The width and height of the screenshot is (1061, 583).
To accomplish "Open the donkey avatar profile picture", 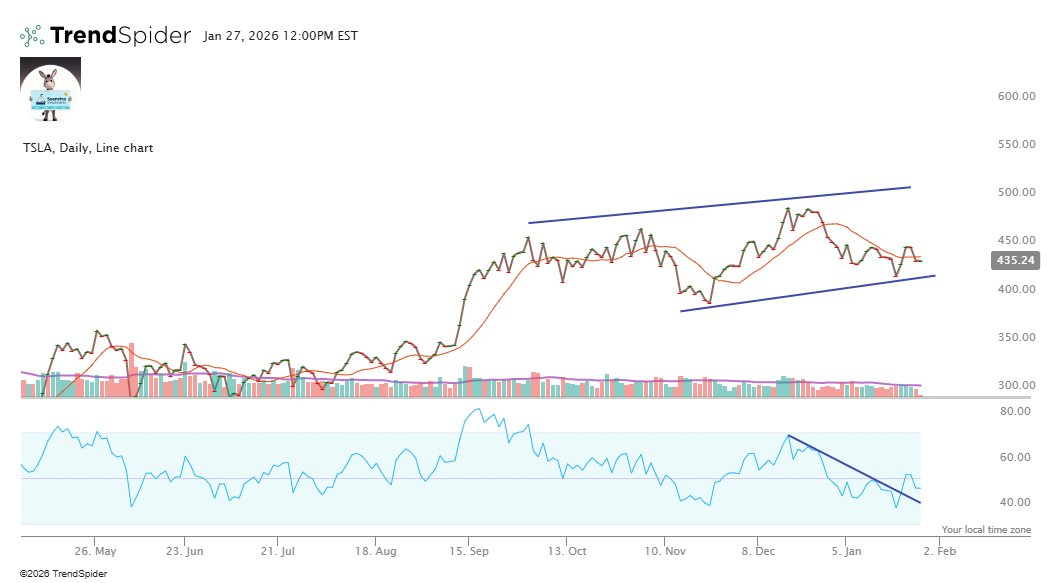I will [50, 89].
